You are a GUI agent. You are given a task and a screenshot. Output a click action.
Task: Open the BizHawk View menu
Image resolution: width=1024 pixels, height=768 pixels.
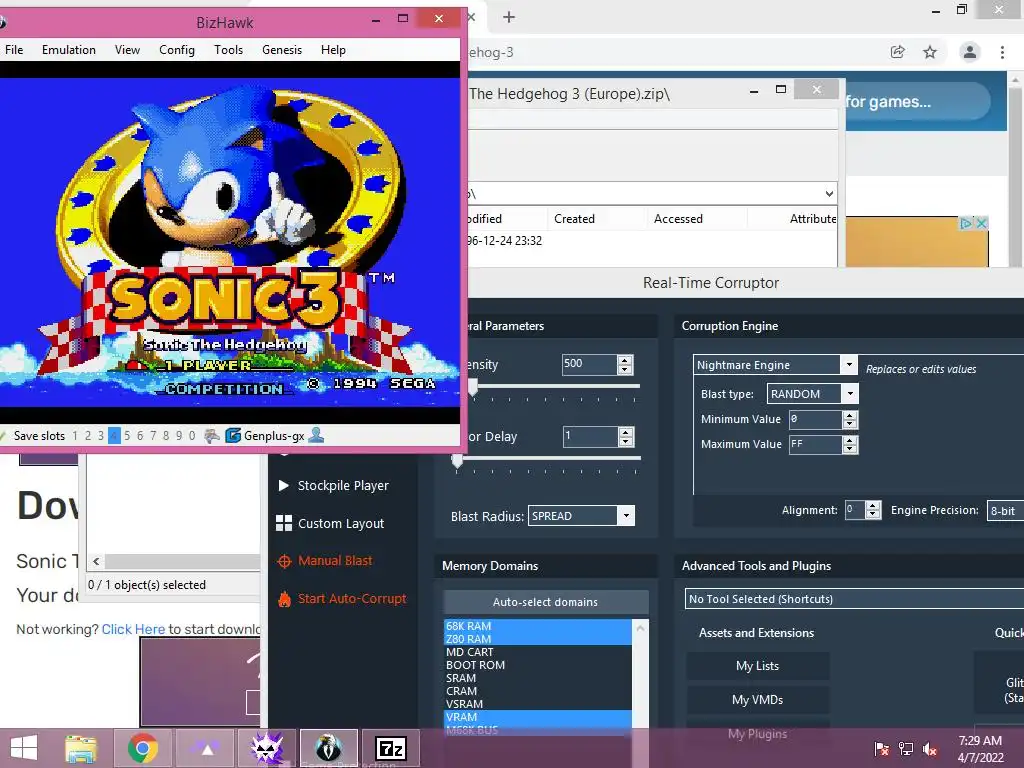pos(127,50)
